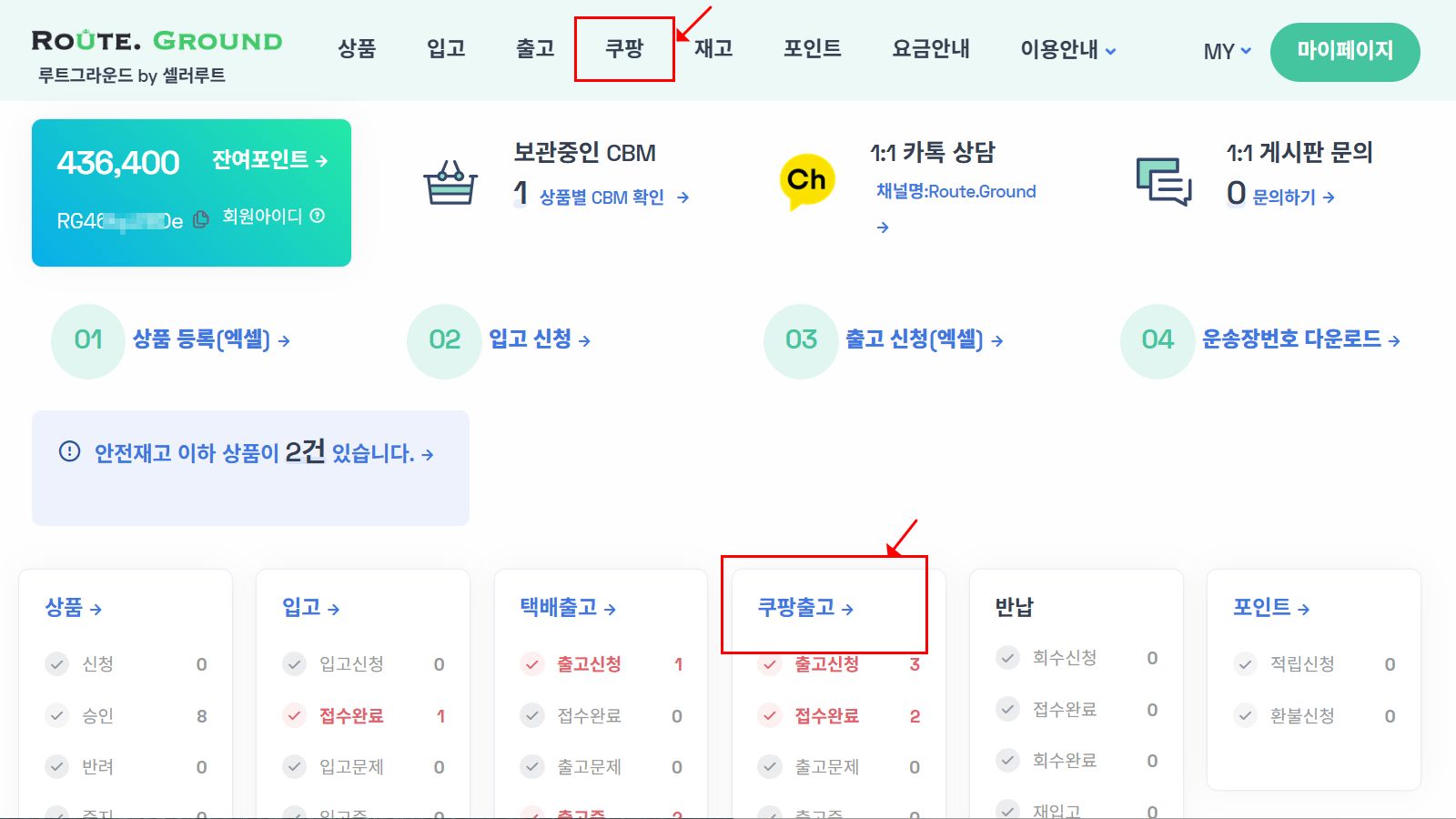Image resolution: width=1456 pixels, height=819 pixels.
Task: Select the 승인 status check in 상품 panel
Action: pos(56,715)
